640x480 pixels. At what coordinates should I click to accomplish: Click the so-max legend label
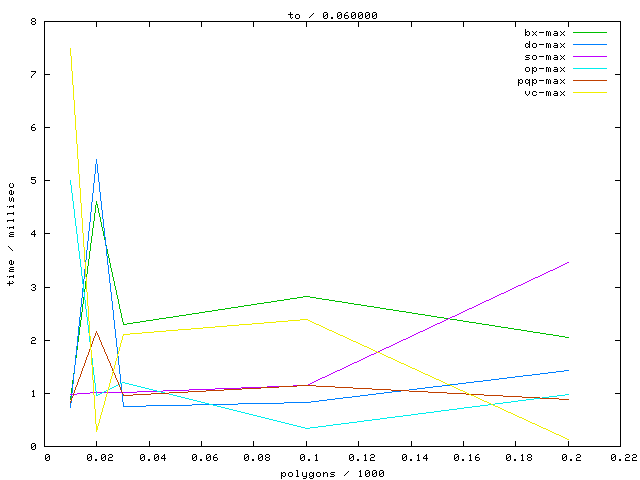[x=545, y=56]
